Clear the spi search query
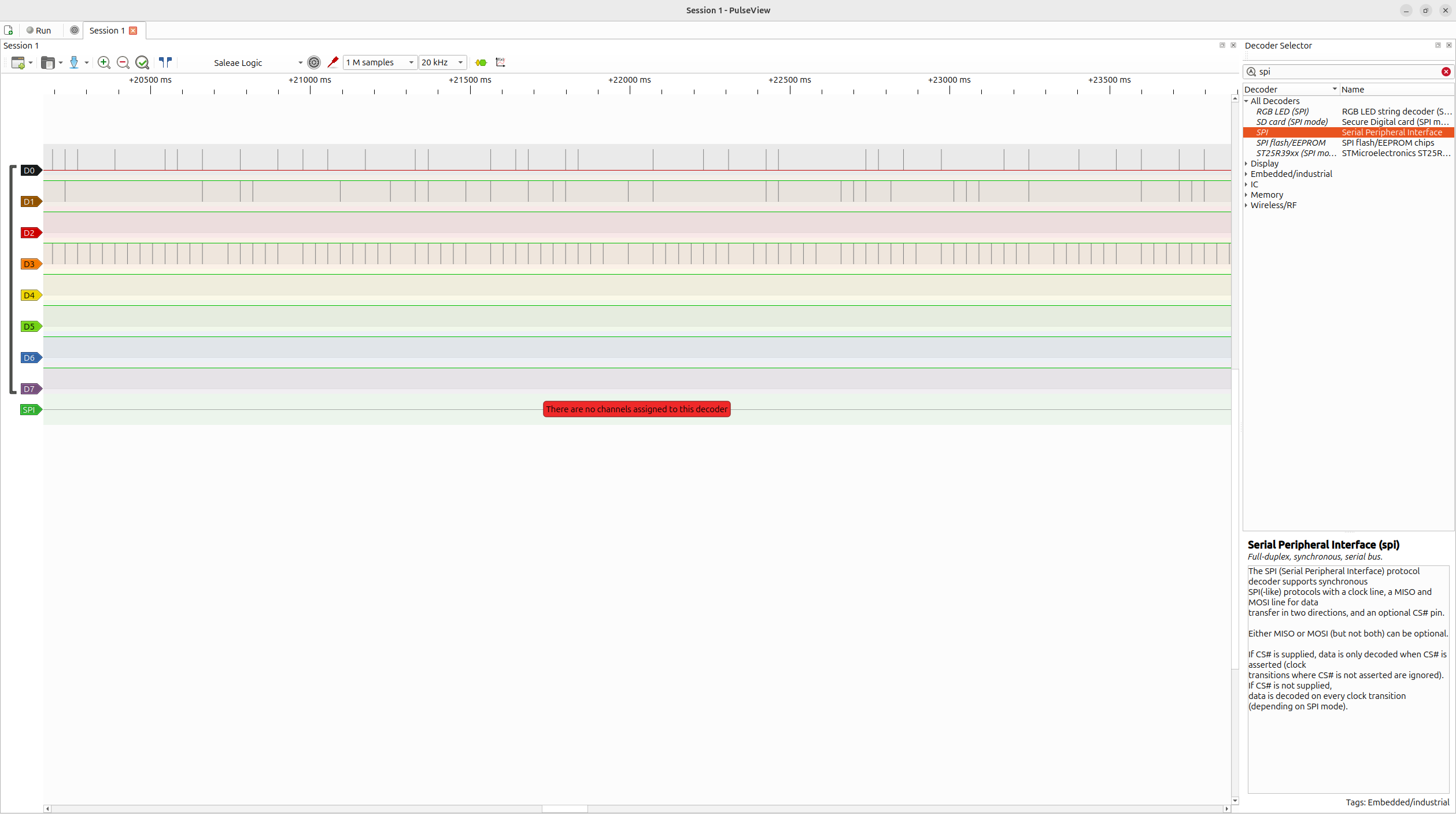This screenshot has height=814, width=1456. [x=1446, y=71]
